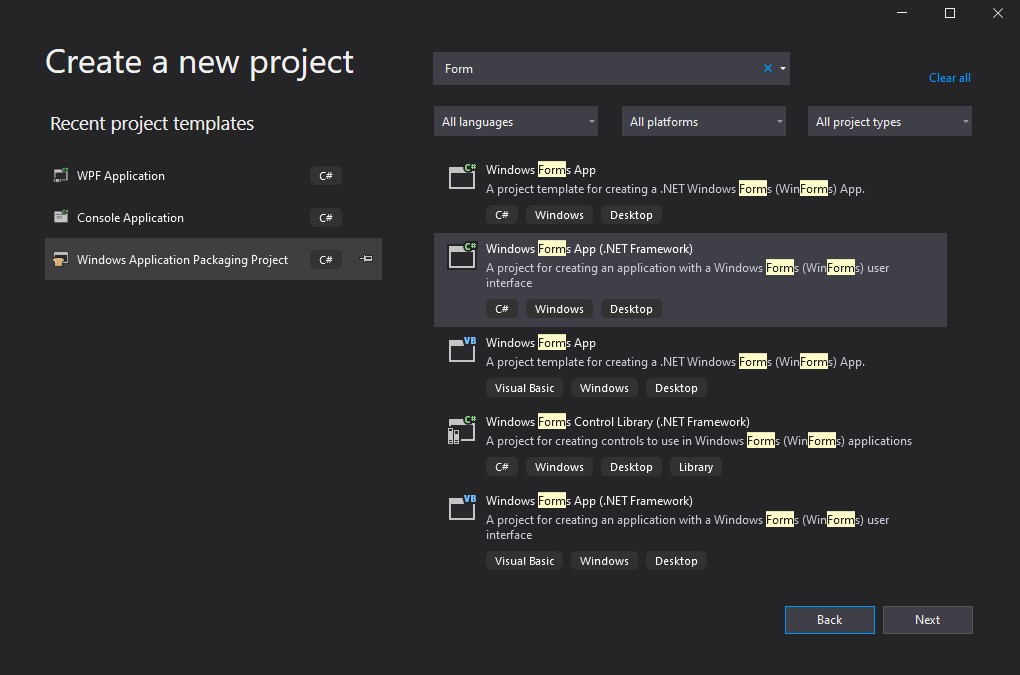Viewport: 1020px width, 675px height.
Task: Go Back to the previous page
Action: [x=829, y=620]
